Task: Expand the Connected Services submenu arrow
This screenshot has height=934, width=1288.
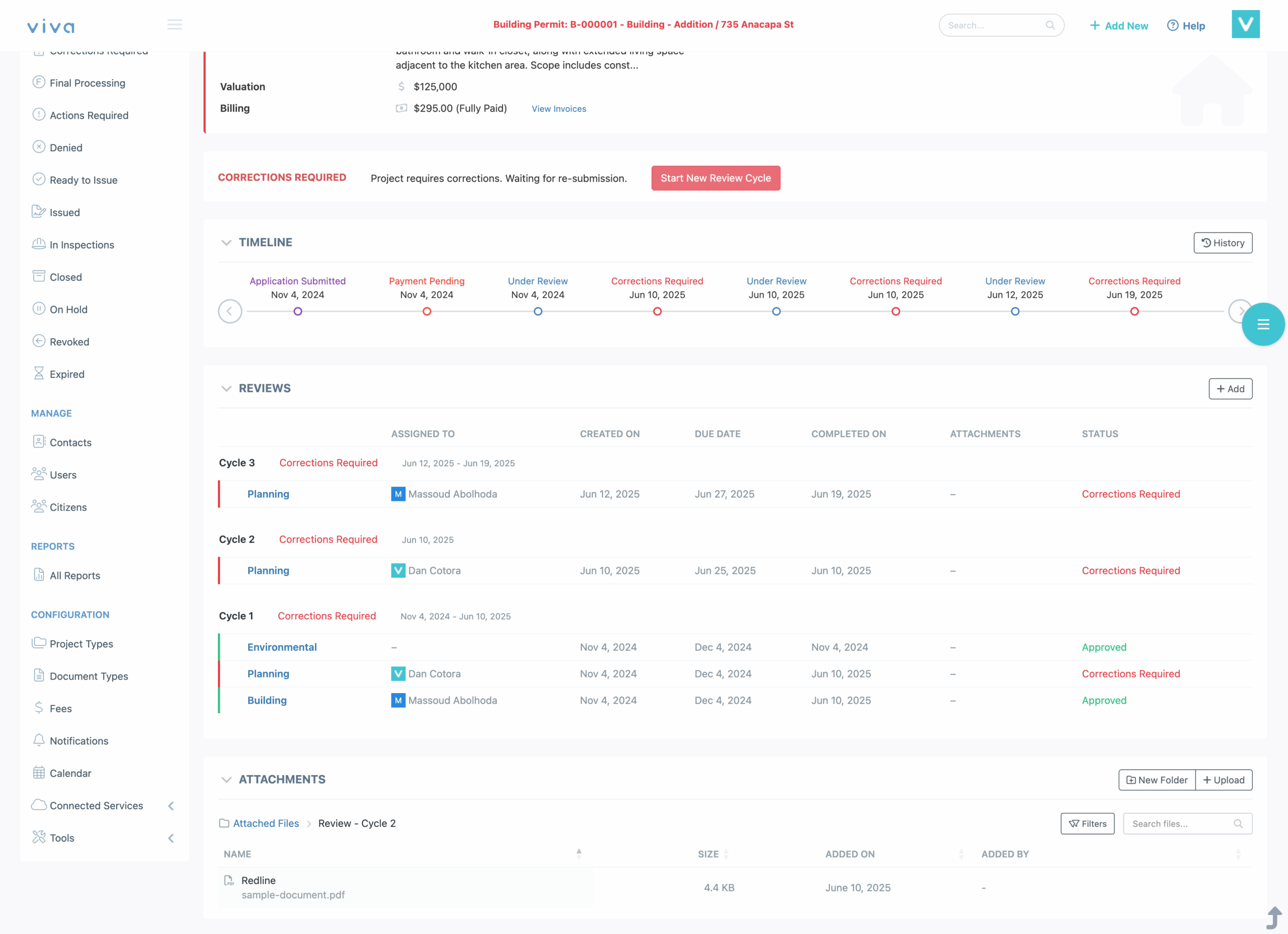Action: pyautogui.click(x=171, y=806)
